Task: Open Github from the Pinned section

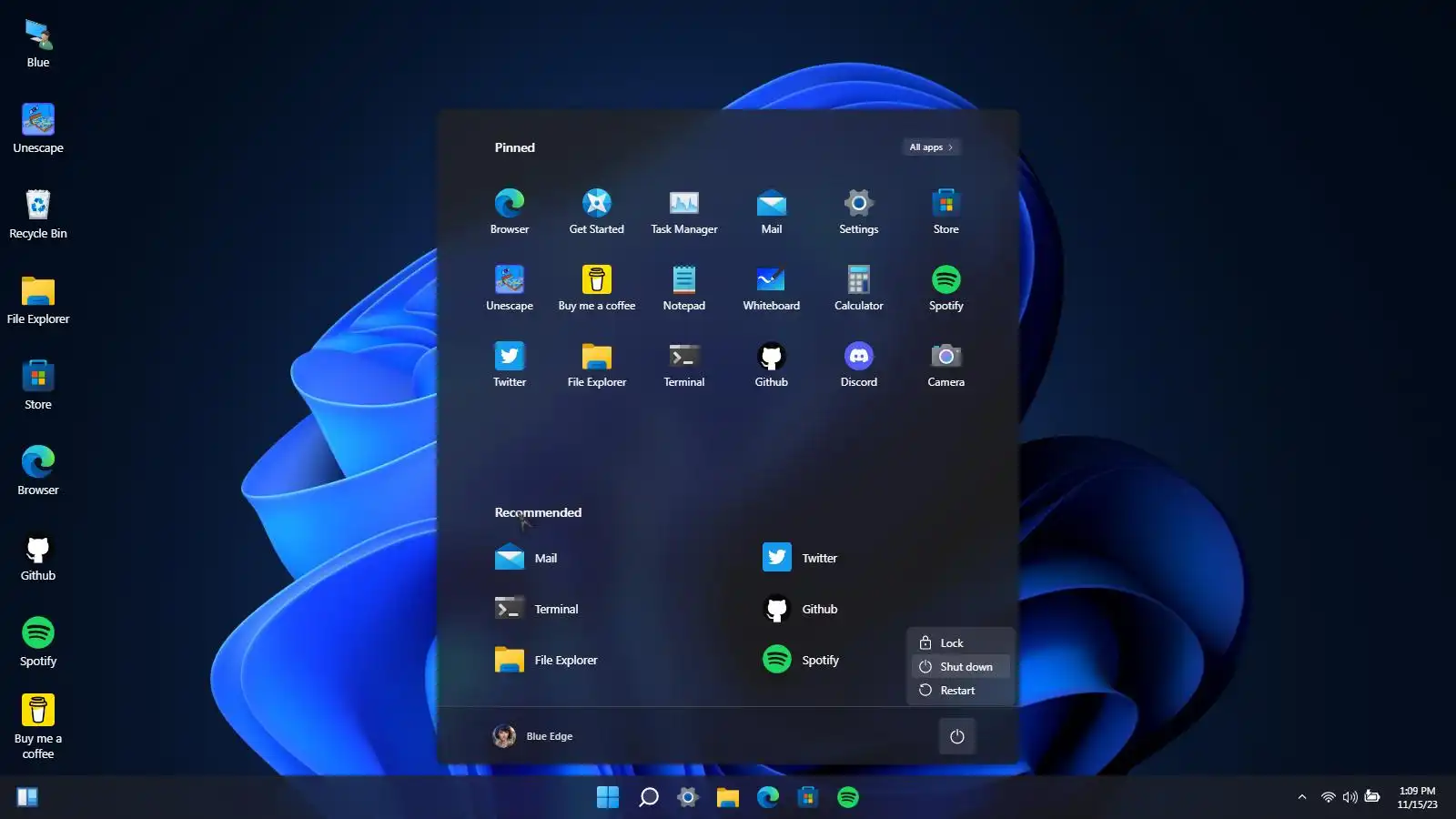Action: [x=772, y=364]
